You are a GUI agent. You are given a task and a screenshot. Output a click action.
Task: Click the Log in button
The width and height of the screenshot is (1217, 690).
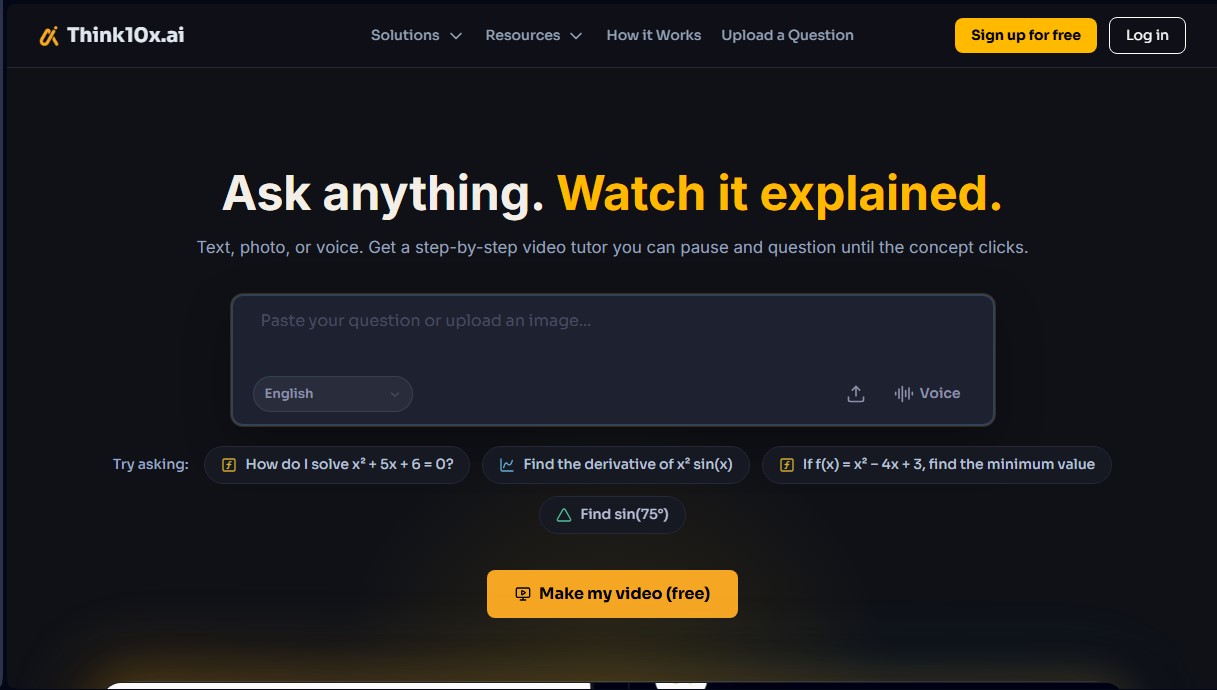(1147, 35)
